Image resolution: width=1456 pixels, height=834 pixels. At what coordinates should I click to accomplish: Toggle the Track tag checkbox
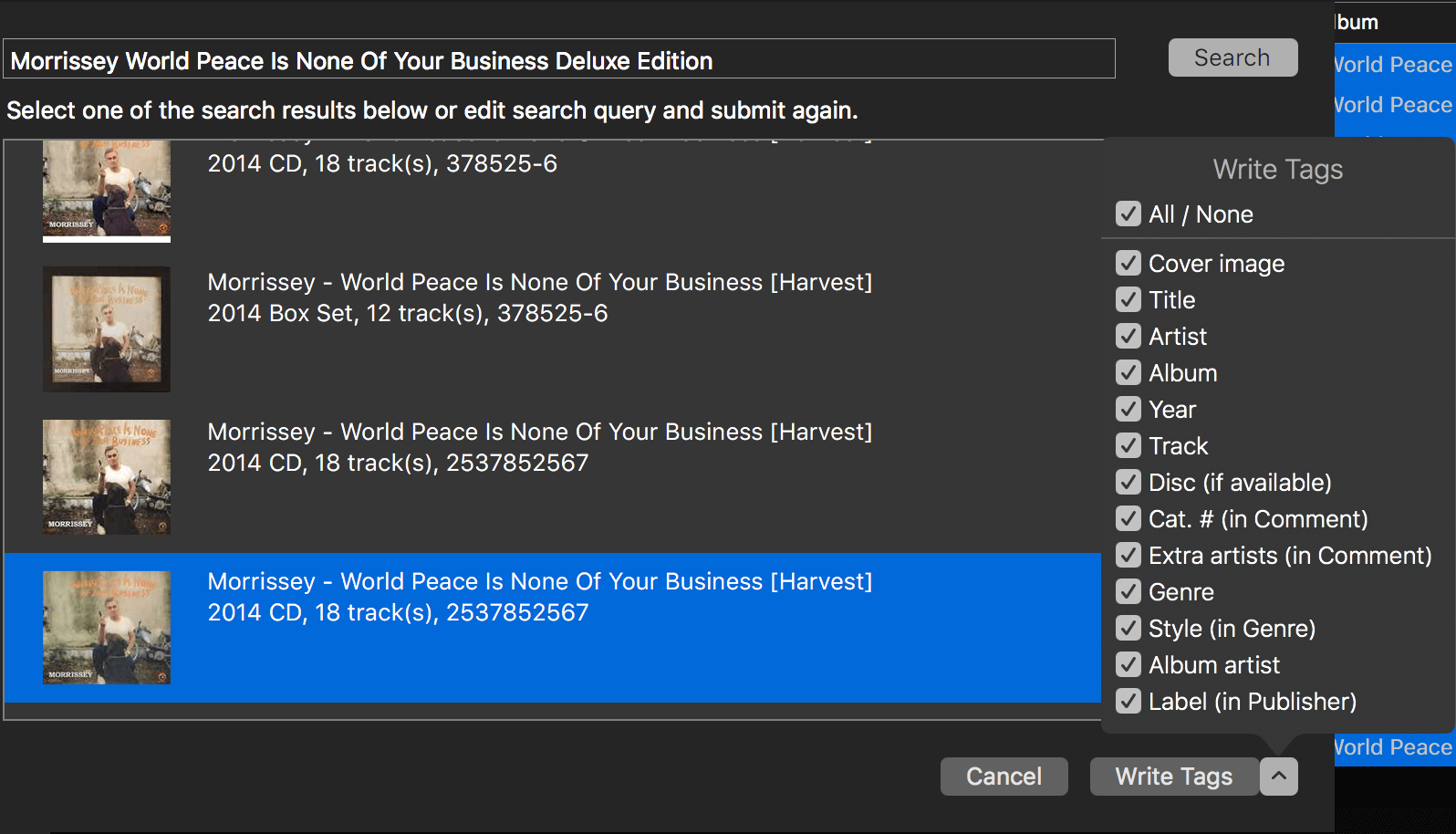point(1128,446)
